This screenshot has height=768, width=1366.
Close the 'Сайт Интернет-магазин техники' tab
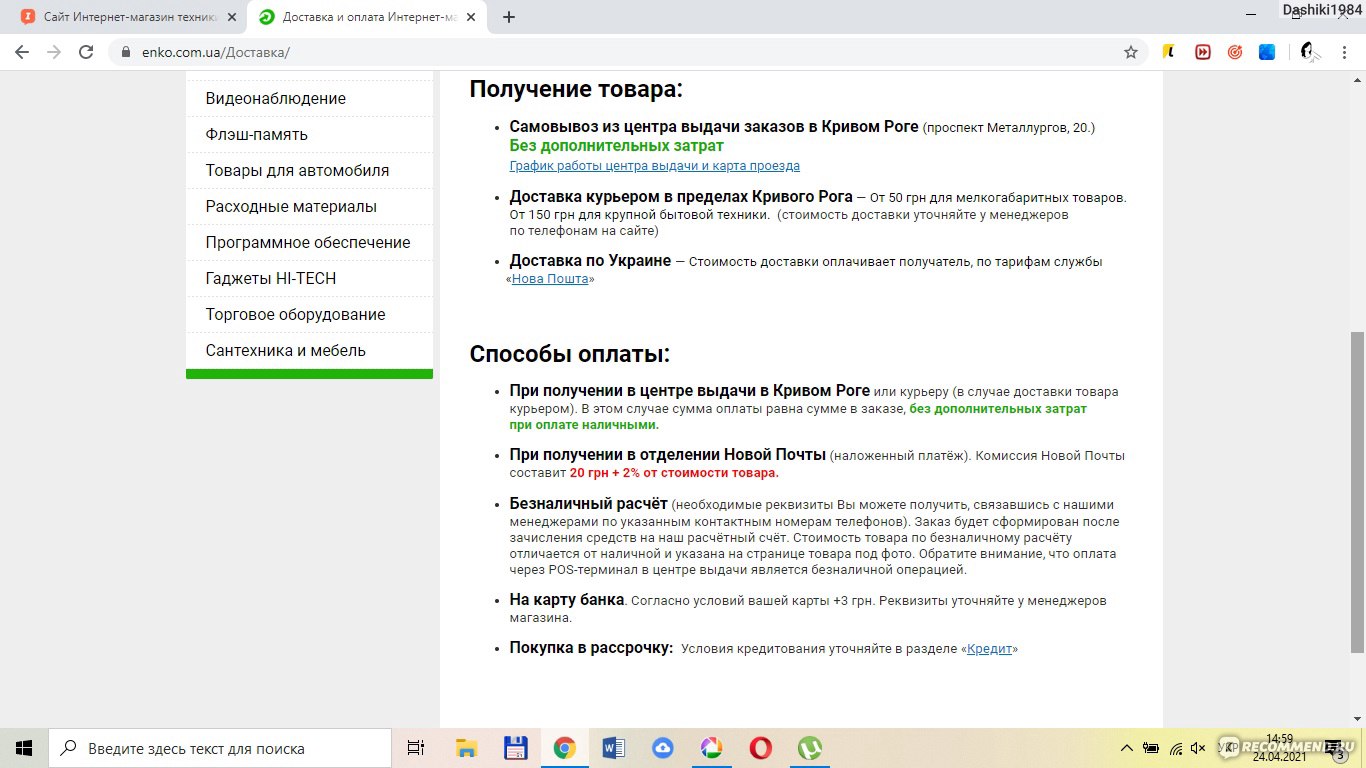pos(232,17)
